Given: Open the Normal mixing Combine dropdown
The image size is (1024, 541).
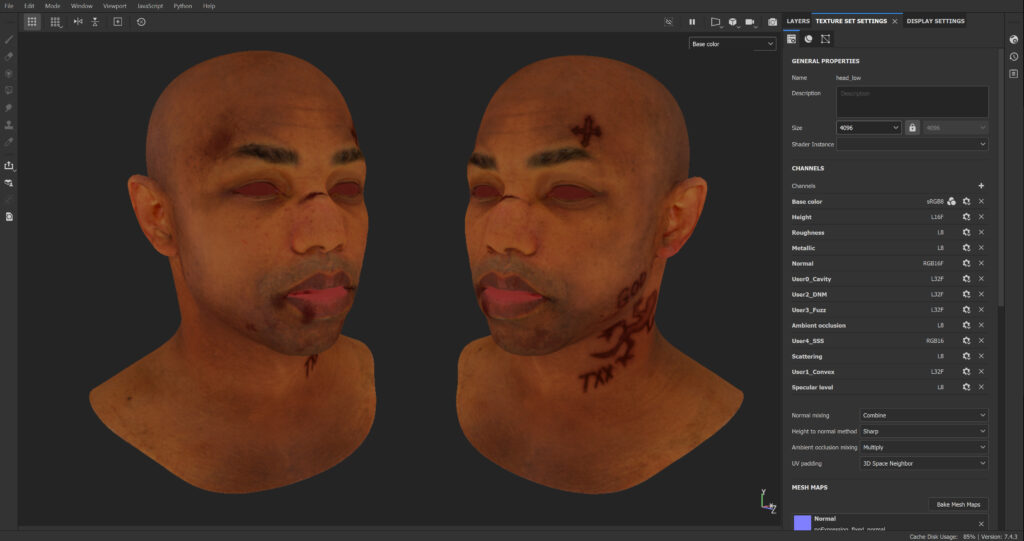Looking at the screenshot, I should [x=923, y=415].
